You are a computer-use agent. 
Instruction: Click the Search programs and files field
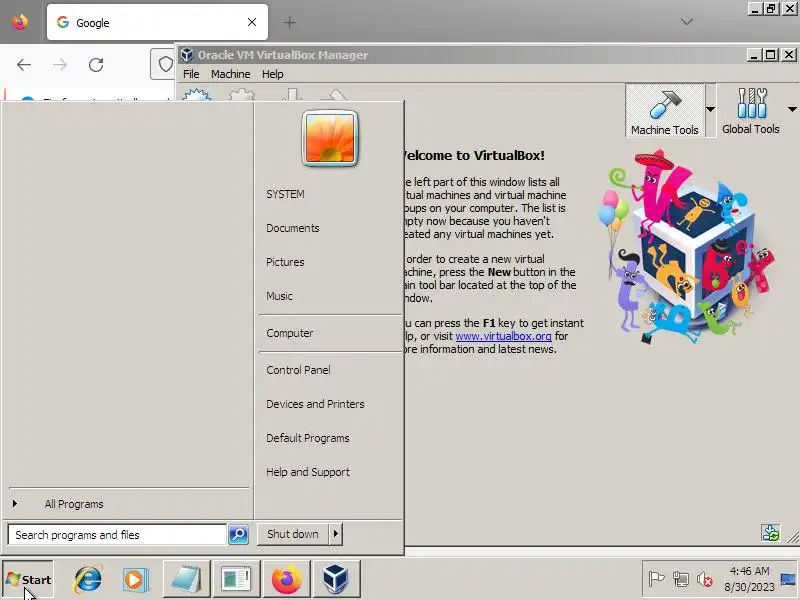[x=117, y=535]
